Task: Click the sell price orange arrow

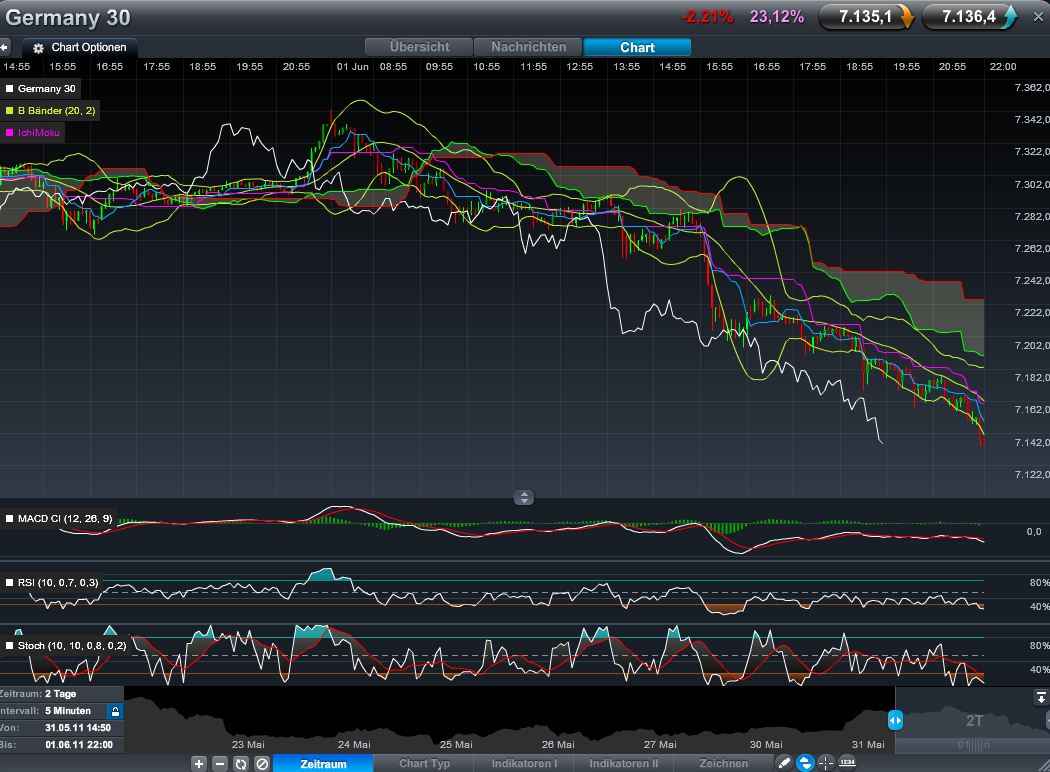Action: click(906, 17)
